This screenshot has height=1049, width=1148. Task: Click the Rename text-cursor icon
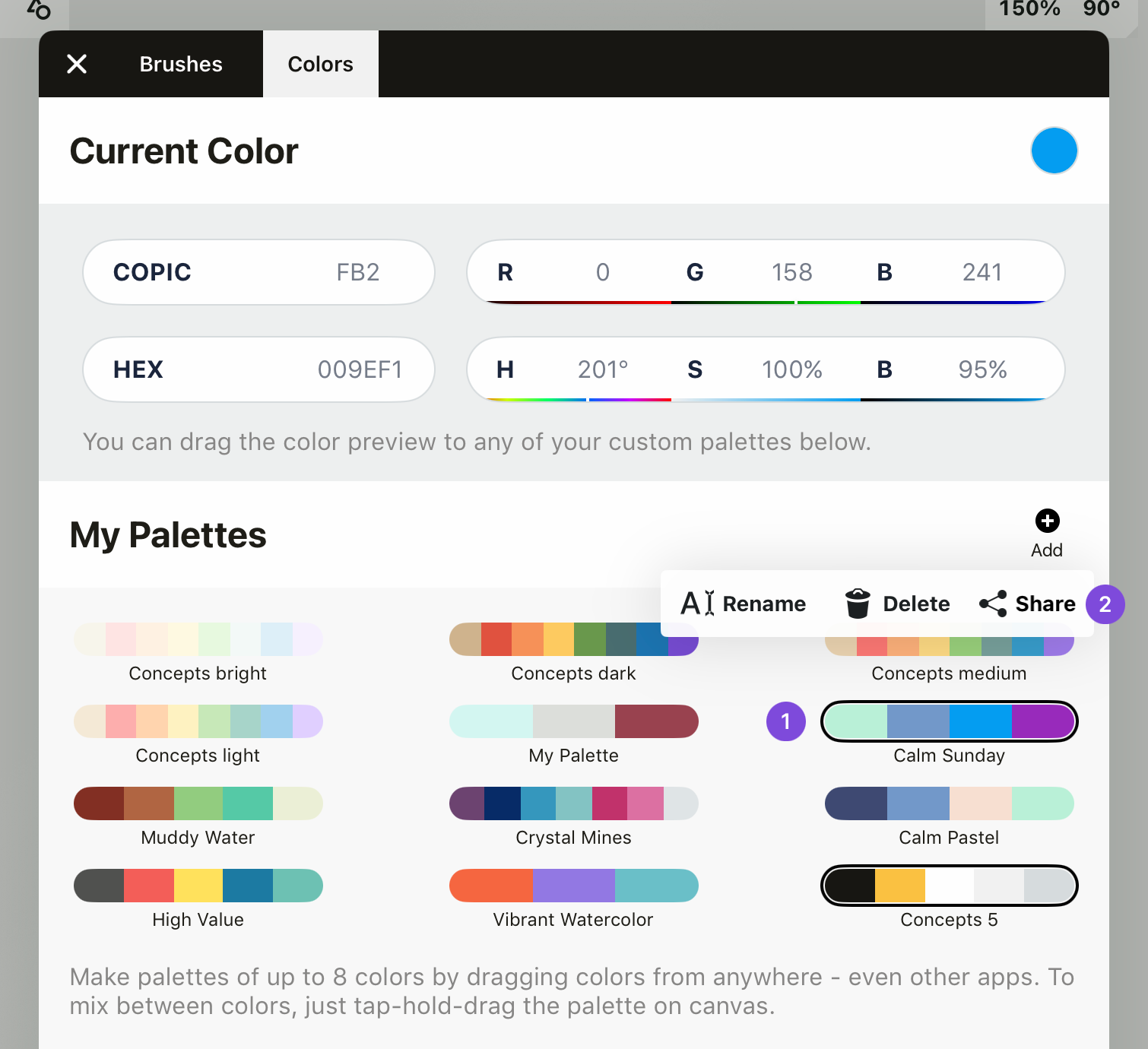[x=697, y=604]
